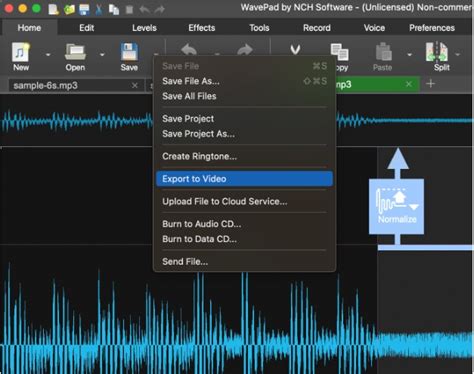Select Save Project As... in the menu

point(244,134)
